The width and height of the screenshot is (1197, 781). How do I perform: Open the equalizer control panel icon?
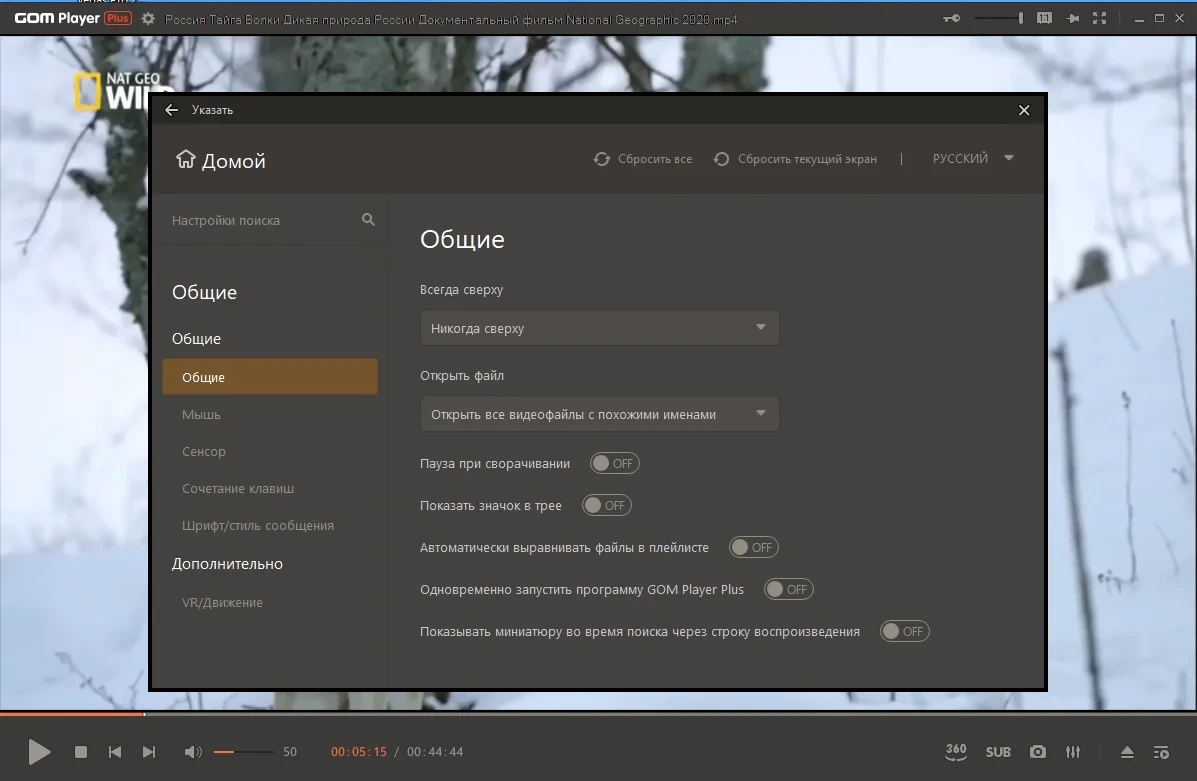click(1073, 752)
